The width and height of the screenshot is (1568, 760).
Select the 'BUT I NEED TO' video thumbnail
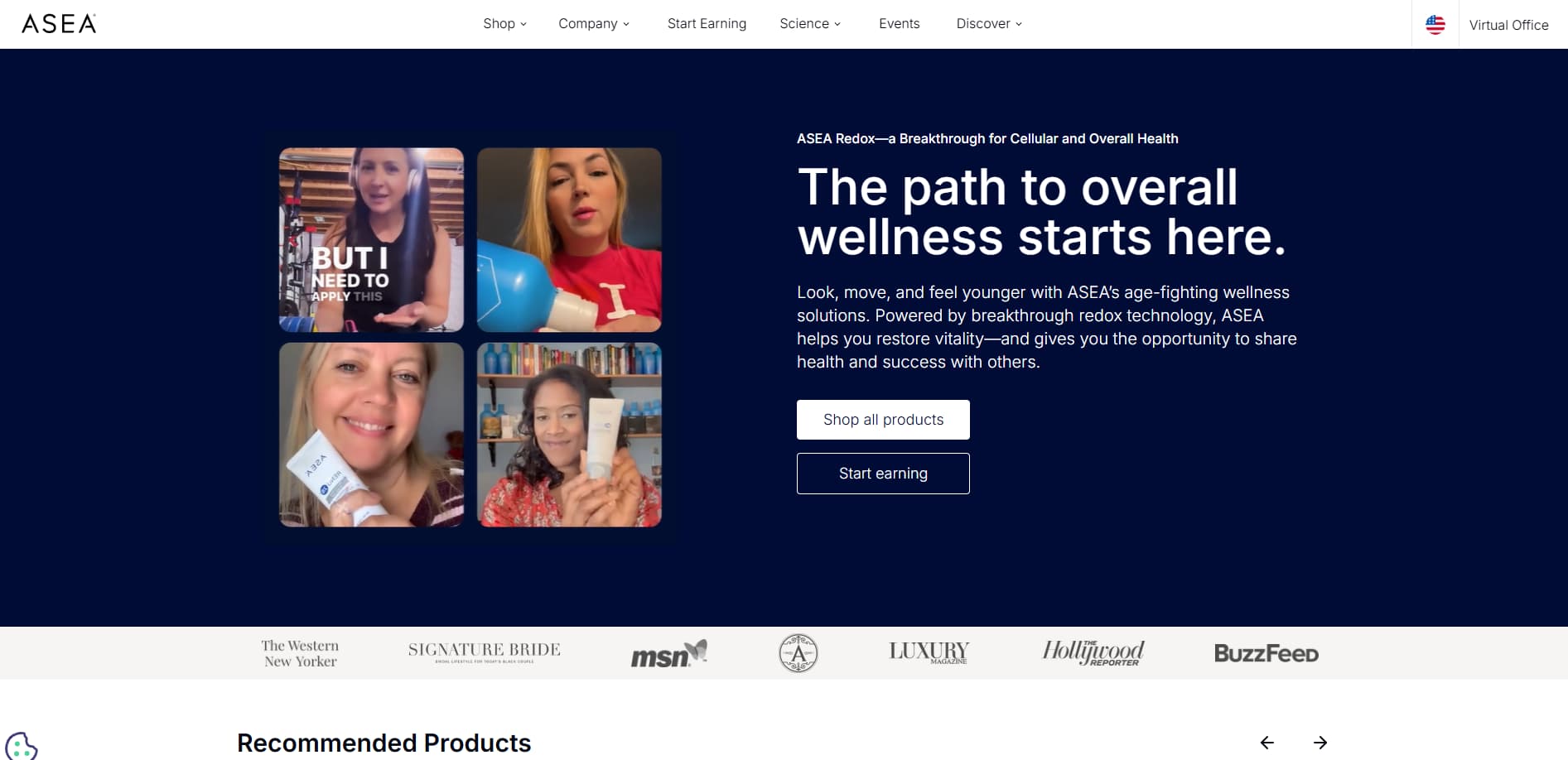coord(371,240)
